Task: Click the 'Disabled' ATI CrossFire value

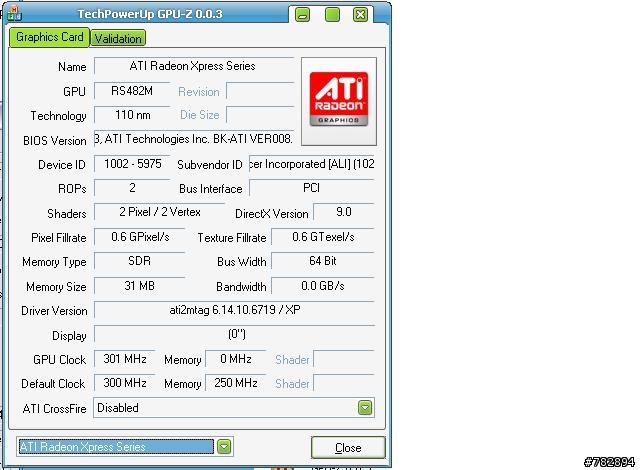Action: click(118, 408)
